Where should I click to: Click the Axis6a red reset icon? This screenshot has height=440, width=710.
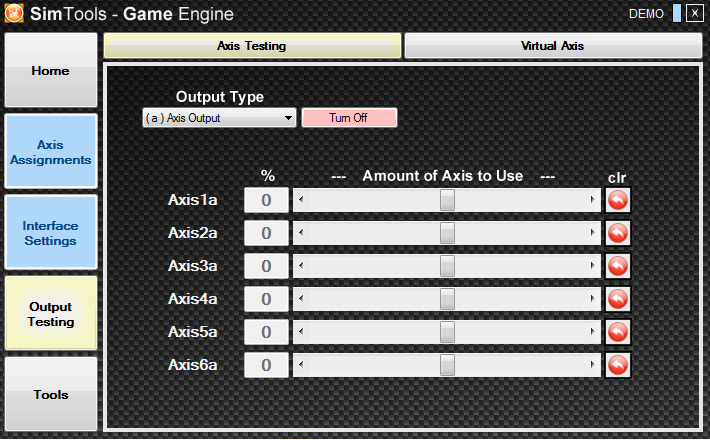pyautogui.click(x=618, y=365)
